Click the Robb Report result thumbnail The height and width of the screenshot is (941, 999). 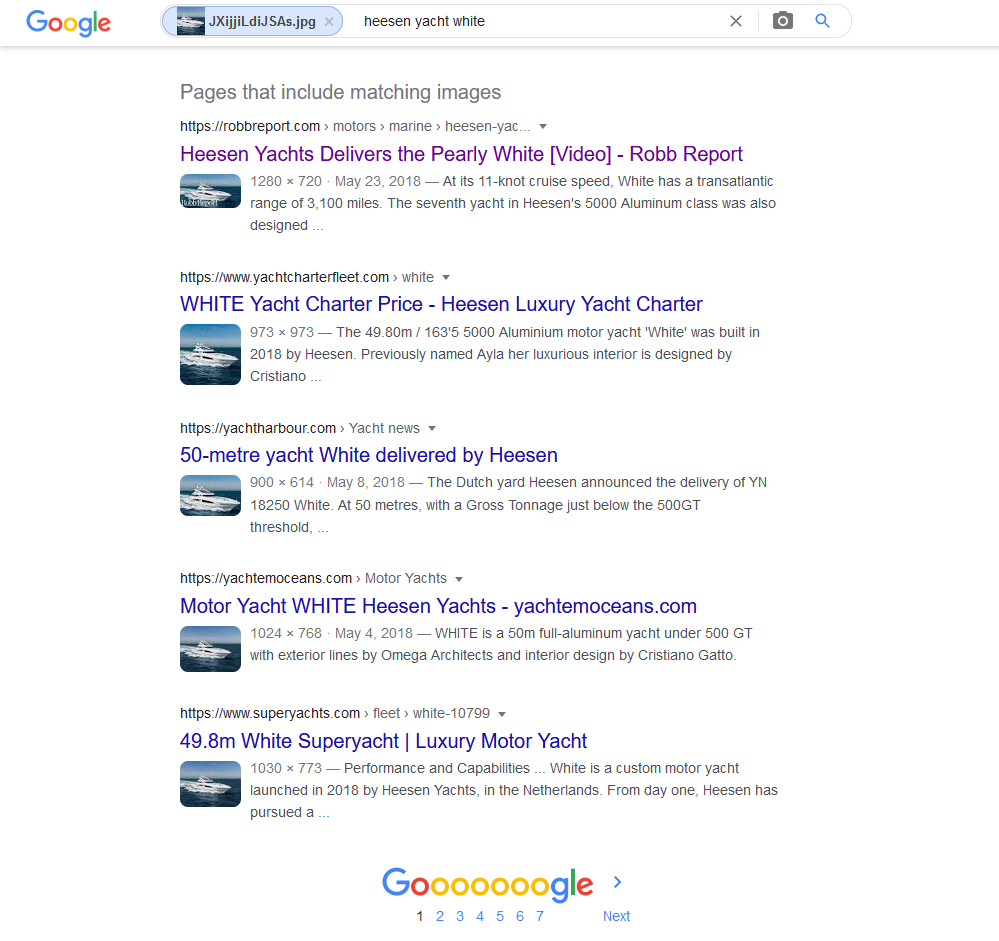pyautogui.click(x=210, y=191)
